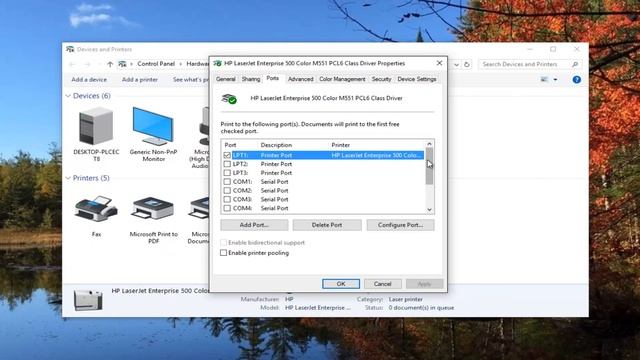640x360 pixels.
Task: Select the Ports tab
Action: [273, 78]
